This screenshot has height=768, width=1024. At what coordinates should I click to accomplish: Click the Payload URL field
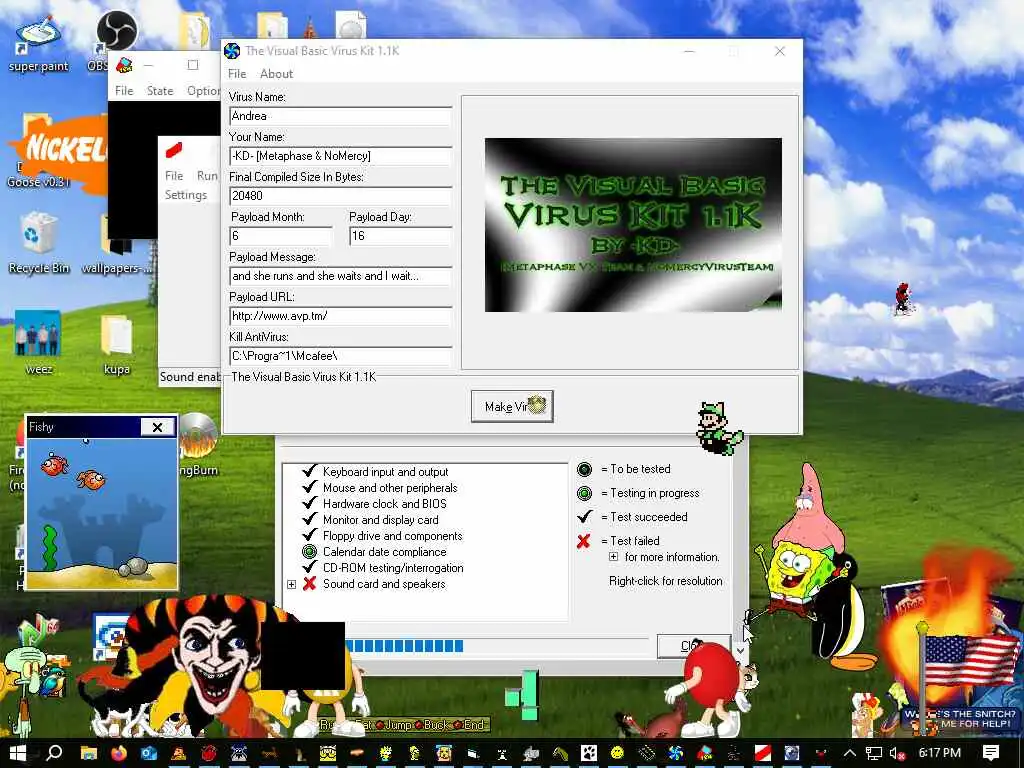340,316
